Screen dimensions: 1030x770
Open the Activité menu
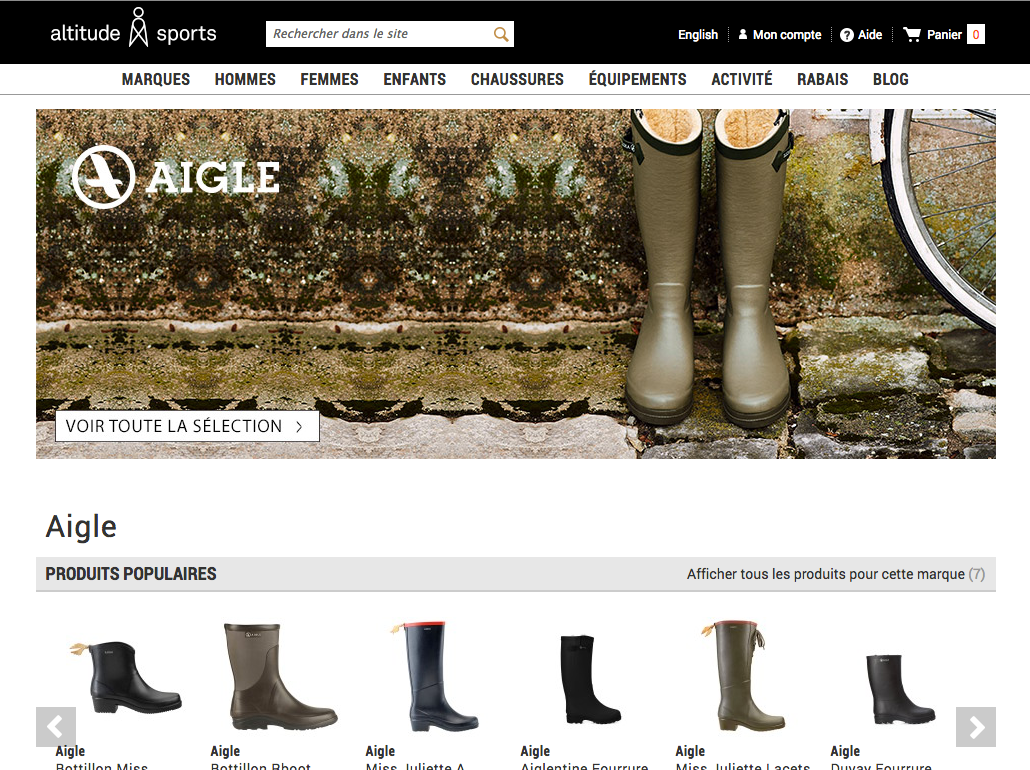click(x=742, y=79)
